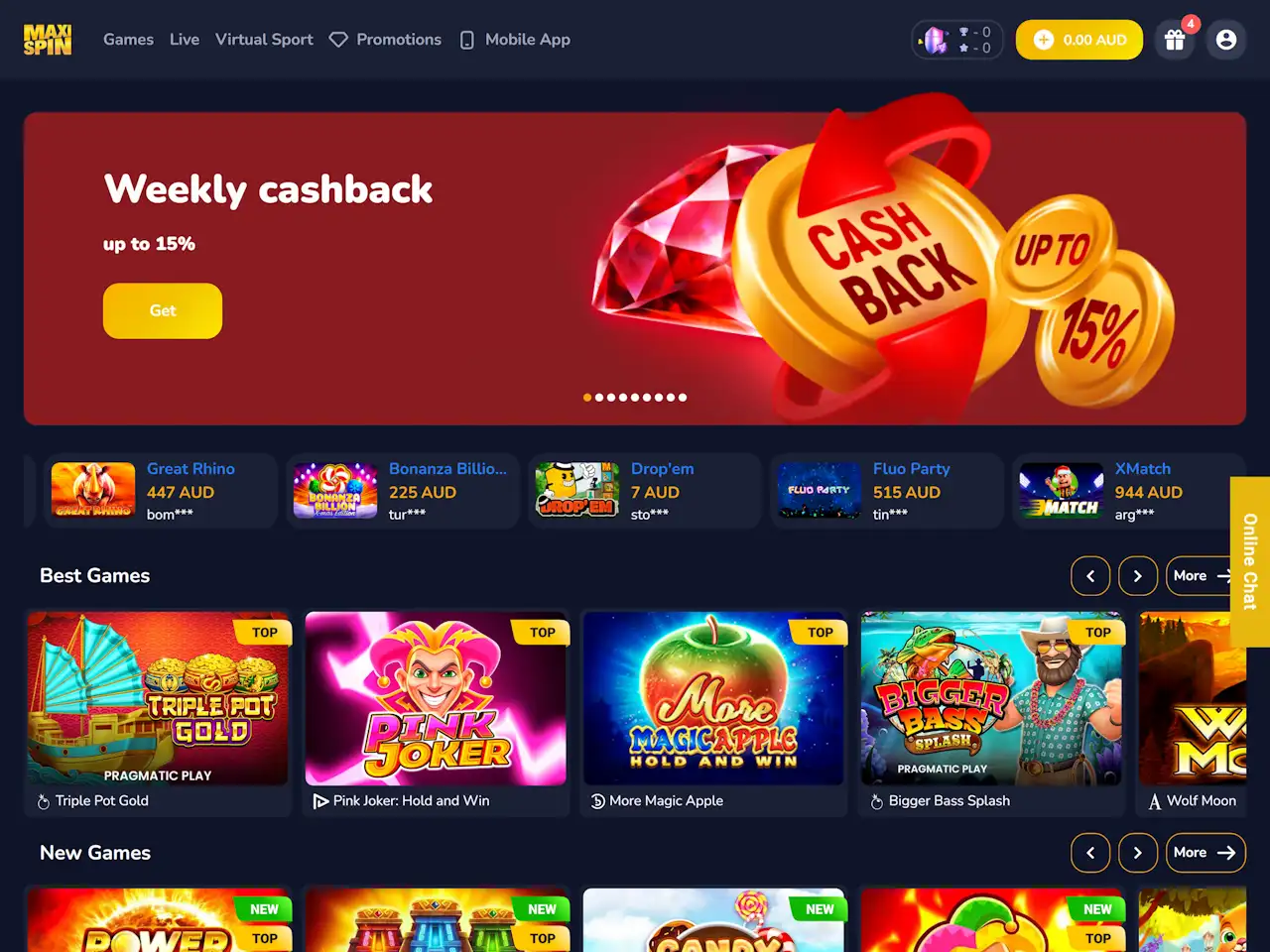Click the Maxi Spin logo
1270x952 pixels.
coord(48,40)
